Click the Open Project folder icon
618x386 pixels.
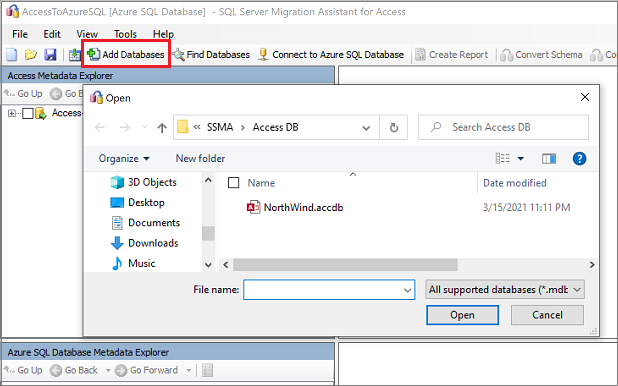click(x=31, y=54)
